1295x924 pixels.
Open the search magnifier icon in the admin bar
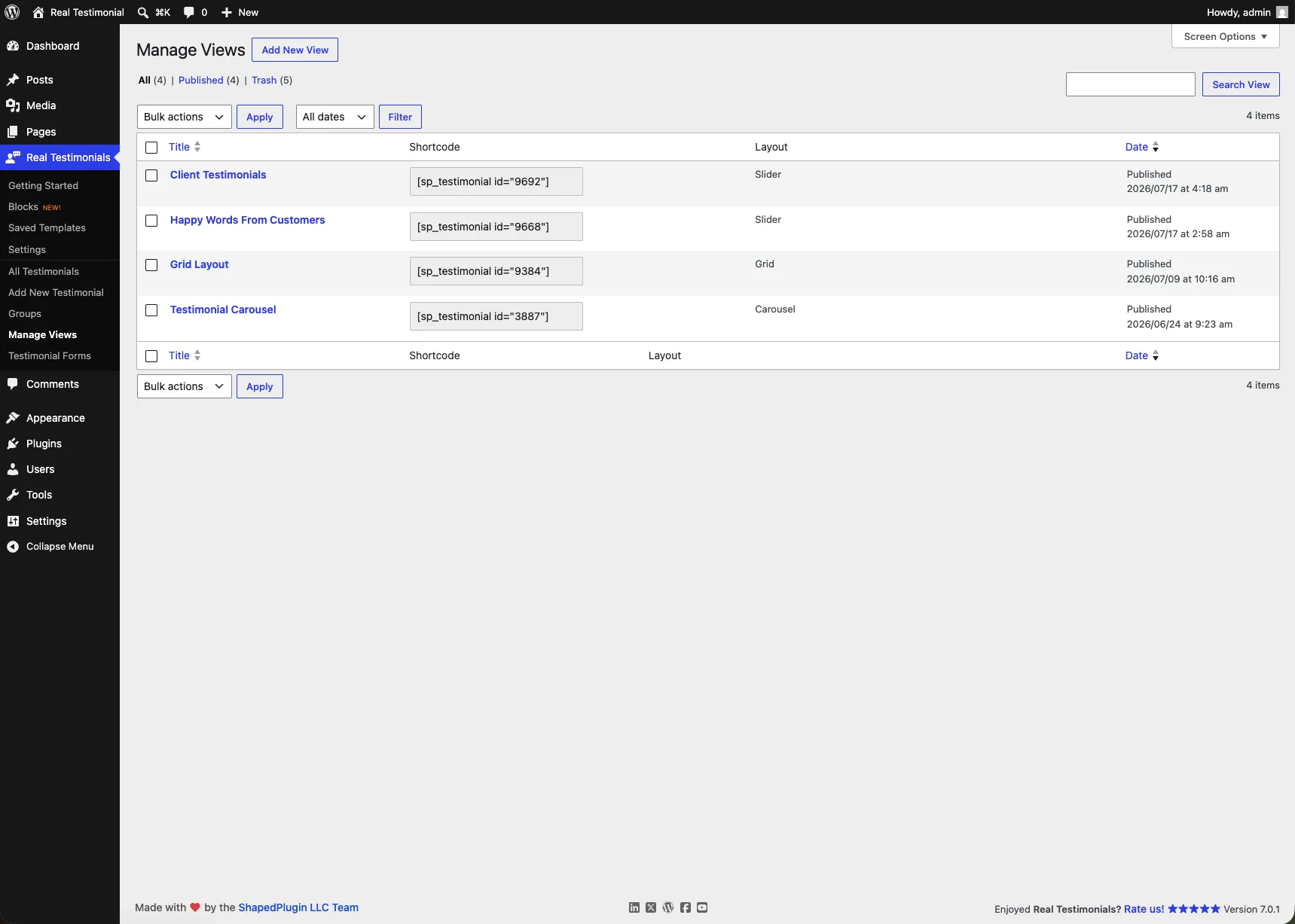click(x=143, y=12)
